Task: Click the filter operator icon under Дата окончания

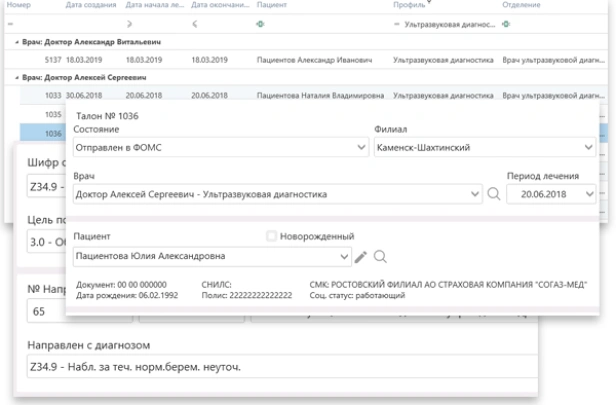Action: coord(195,22)
